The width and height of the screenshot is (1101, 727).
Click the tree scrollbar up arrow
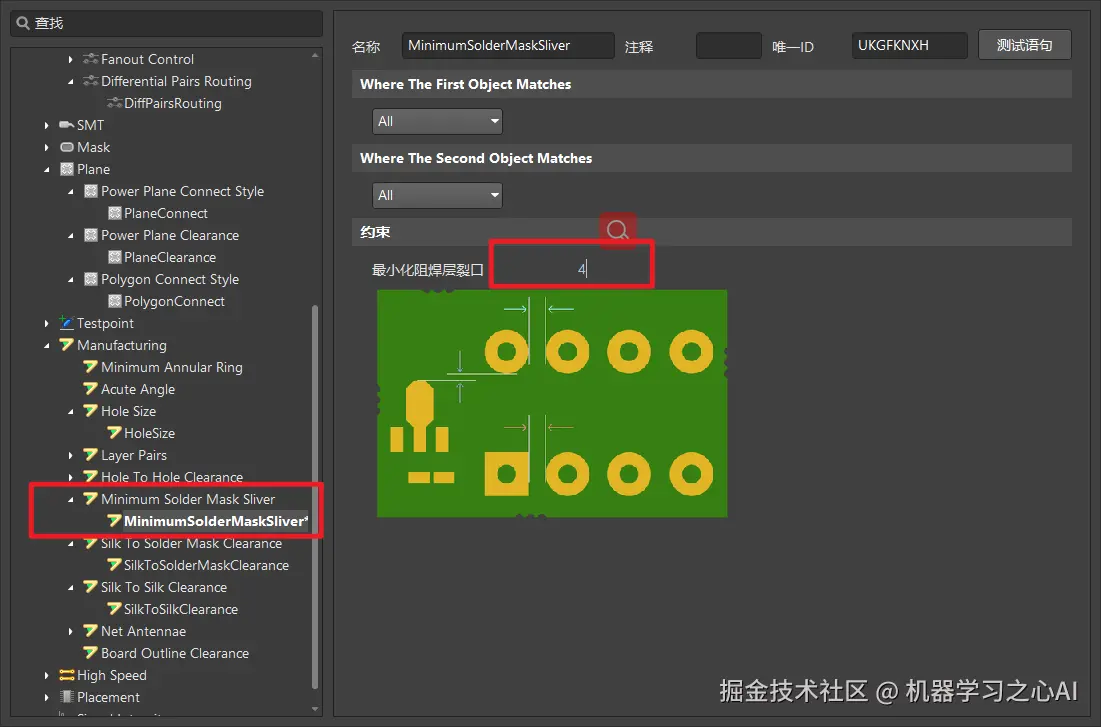[315, 55]
